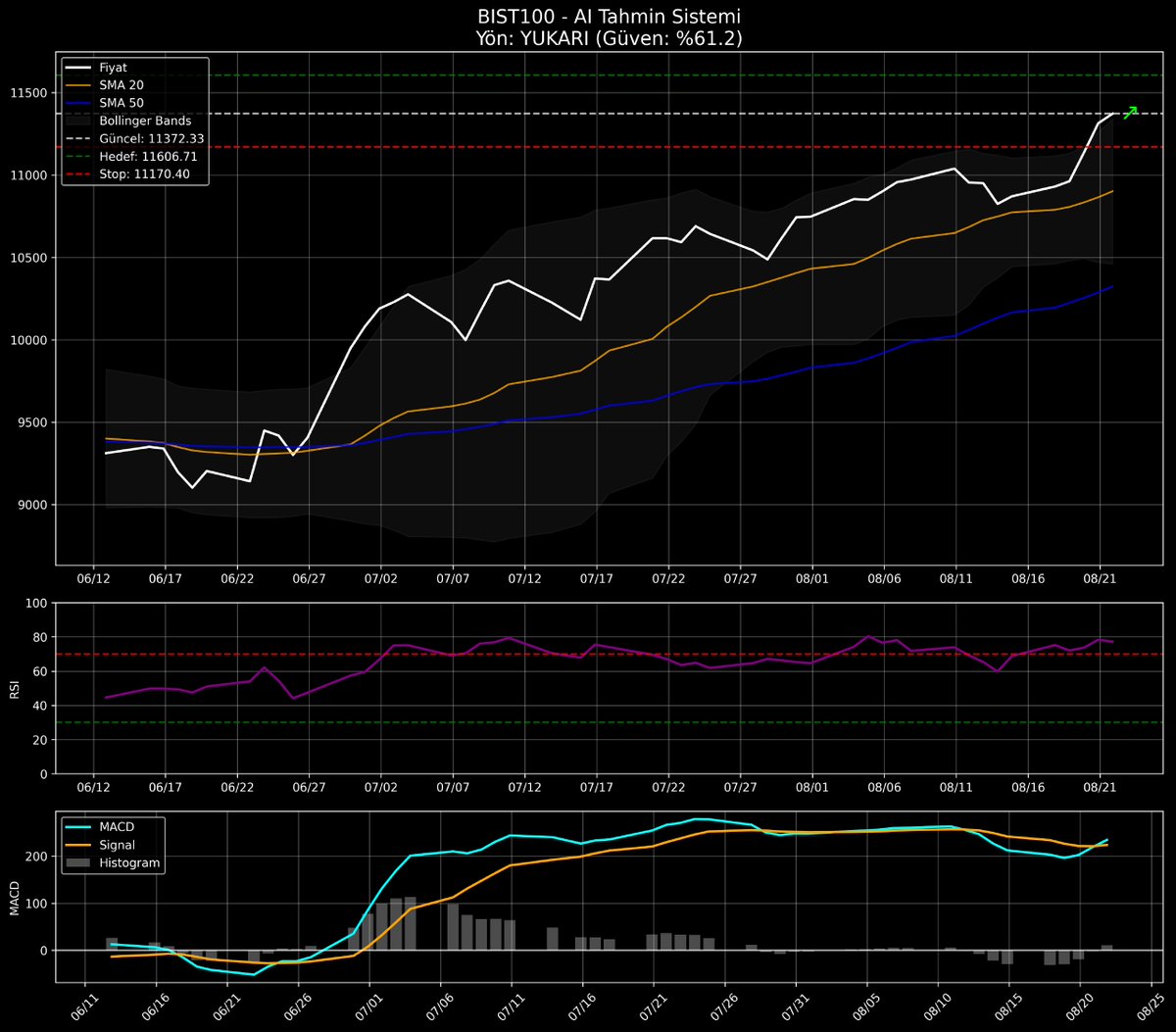Click the 08/25 date on MACD axis
This screenshot has width=1176, height=1032.
tap(1151, 1006)
